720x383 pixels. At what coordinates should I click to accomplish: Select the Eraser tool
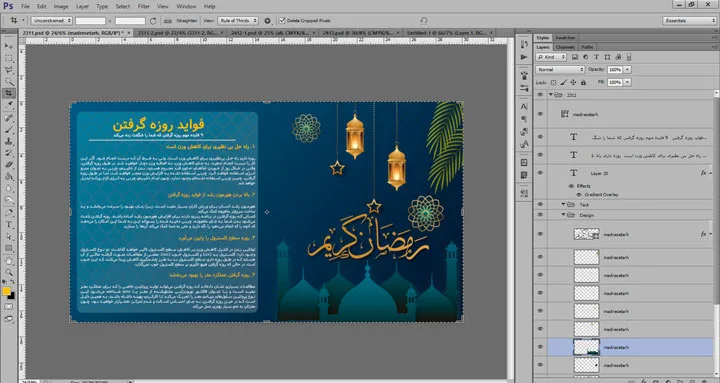point(9,164)
